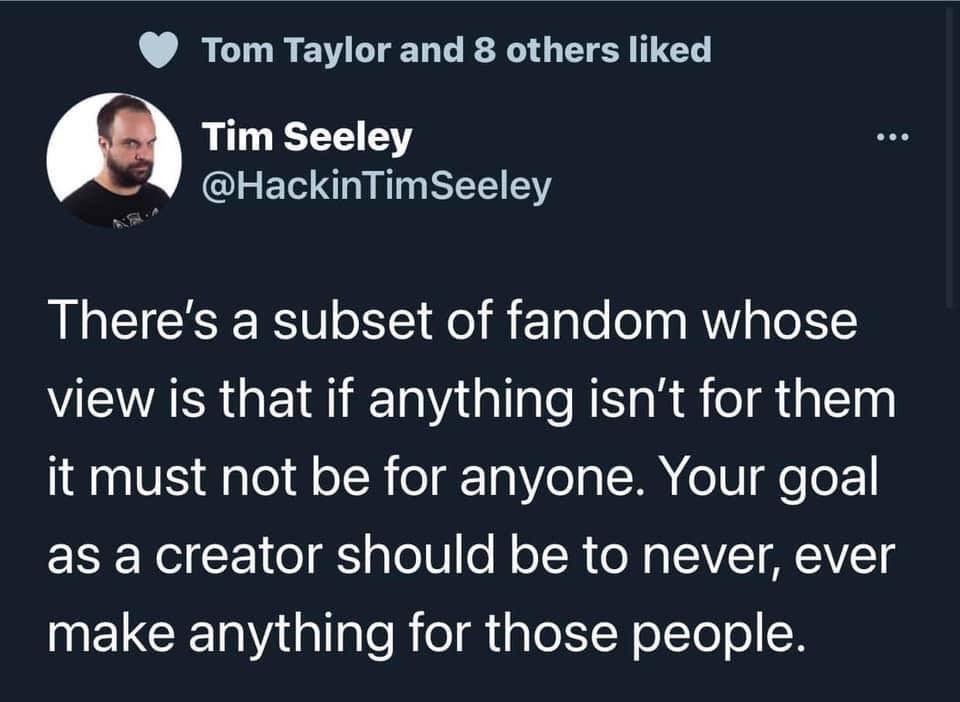This screenshot has width=960, height=702.
Task: Click the final line "make anything for those people"
Action: [425, 632]
